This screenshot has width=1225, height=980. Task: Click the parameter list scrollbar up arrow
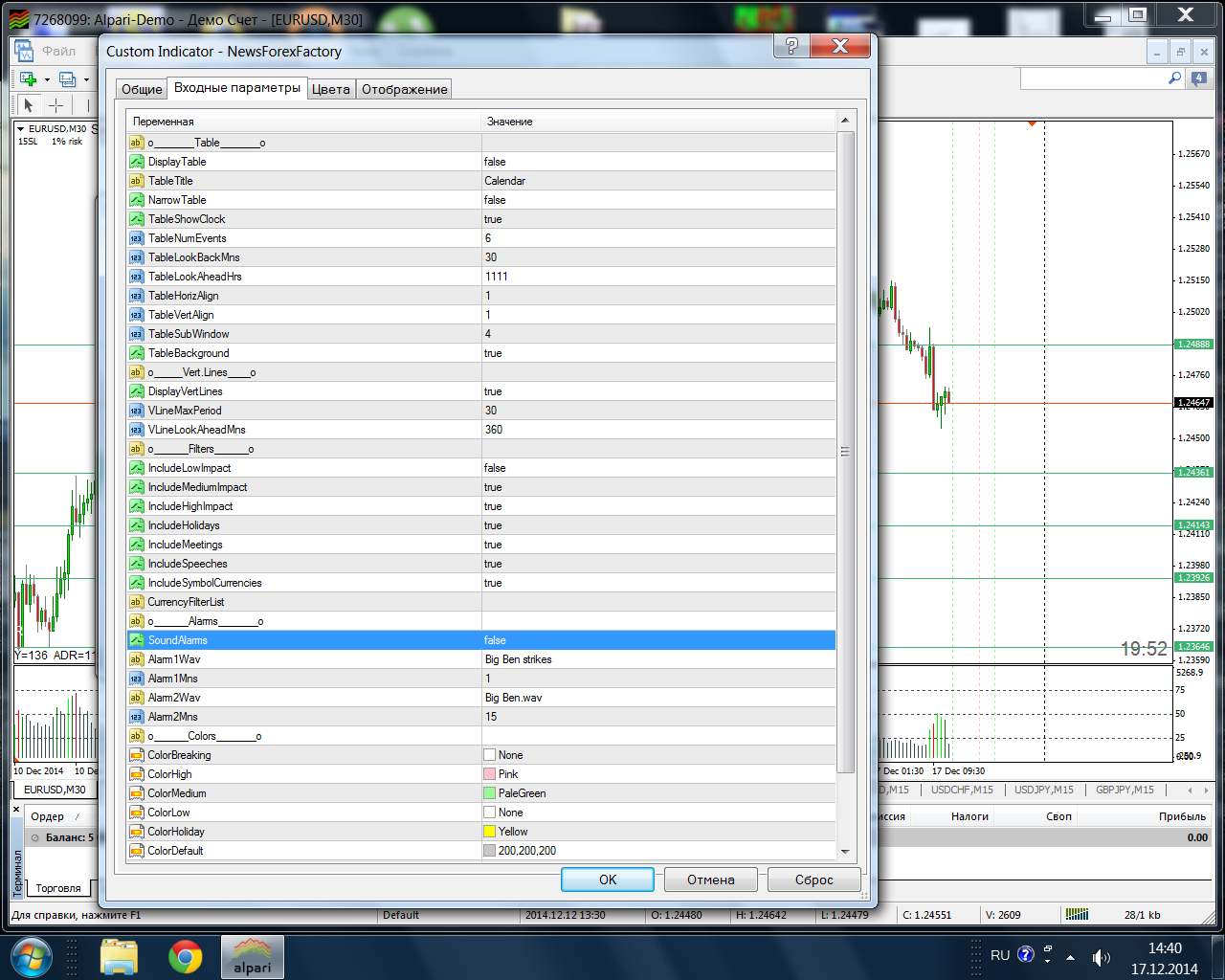click(x=845, y=121)
